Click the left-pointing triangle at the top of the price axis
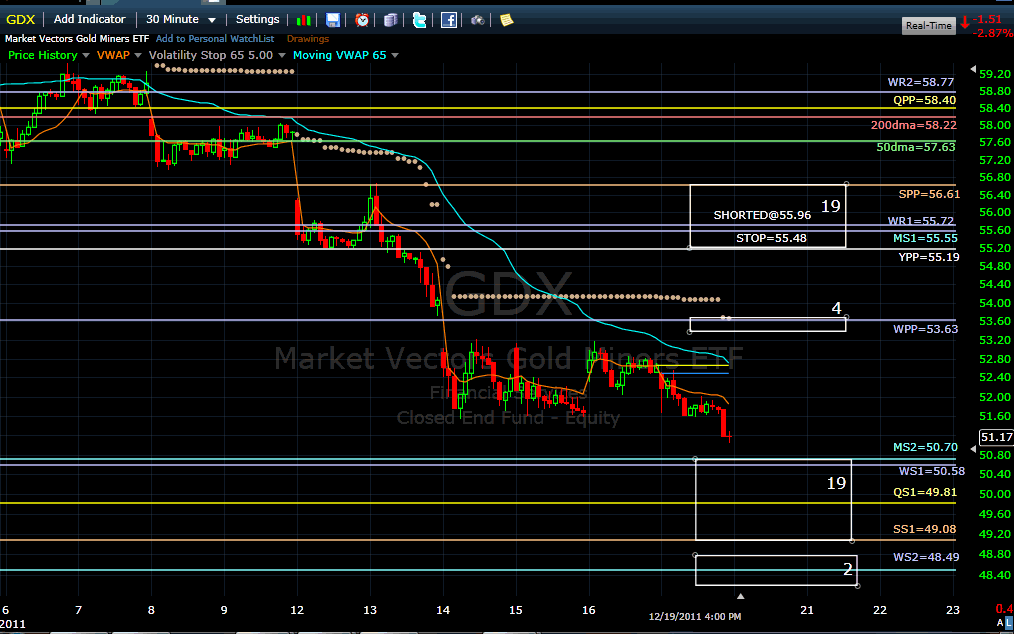Viewport: 1014px width, 634px height. (972, 69)
